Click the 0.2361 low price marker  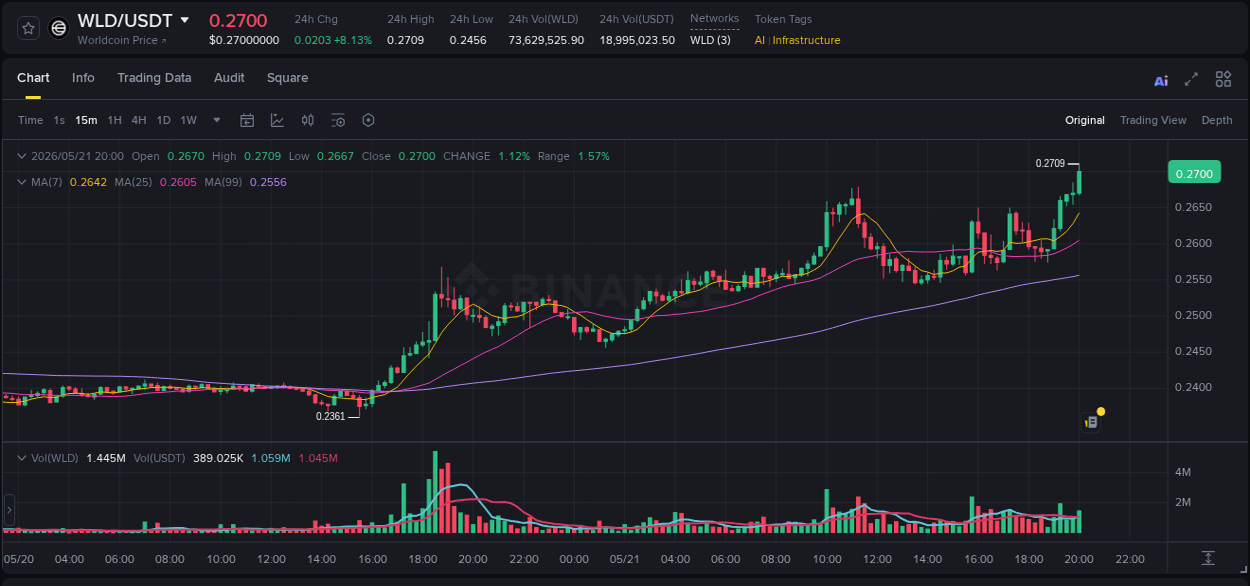(331, 416)
